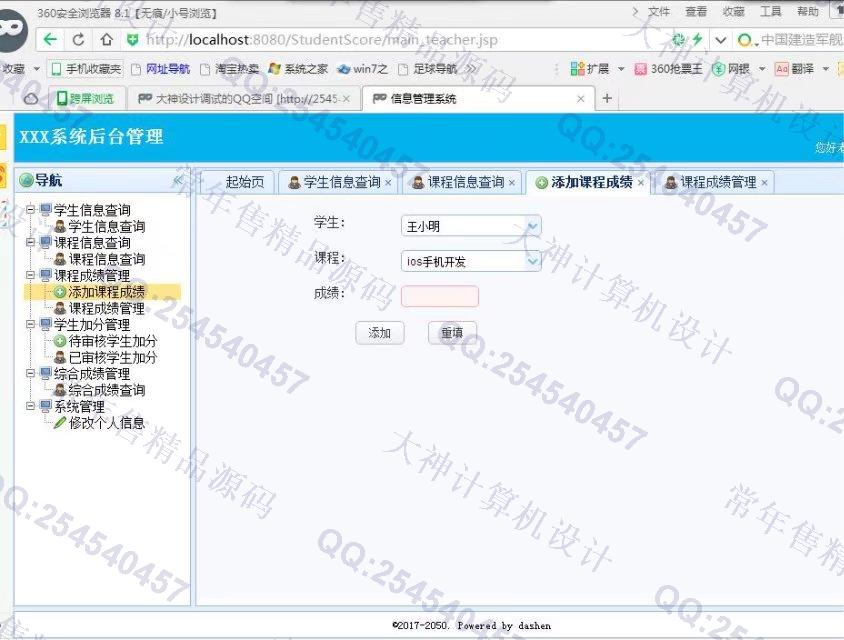Image resolution: width=844 pixels, height=640 pixels.
Task: Open the browser home page icon
Action: coord(107,39)
